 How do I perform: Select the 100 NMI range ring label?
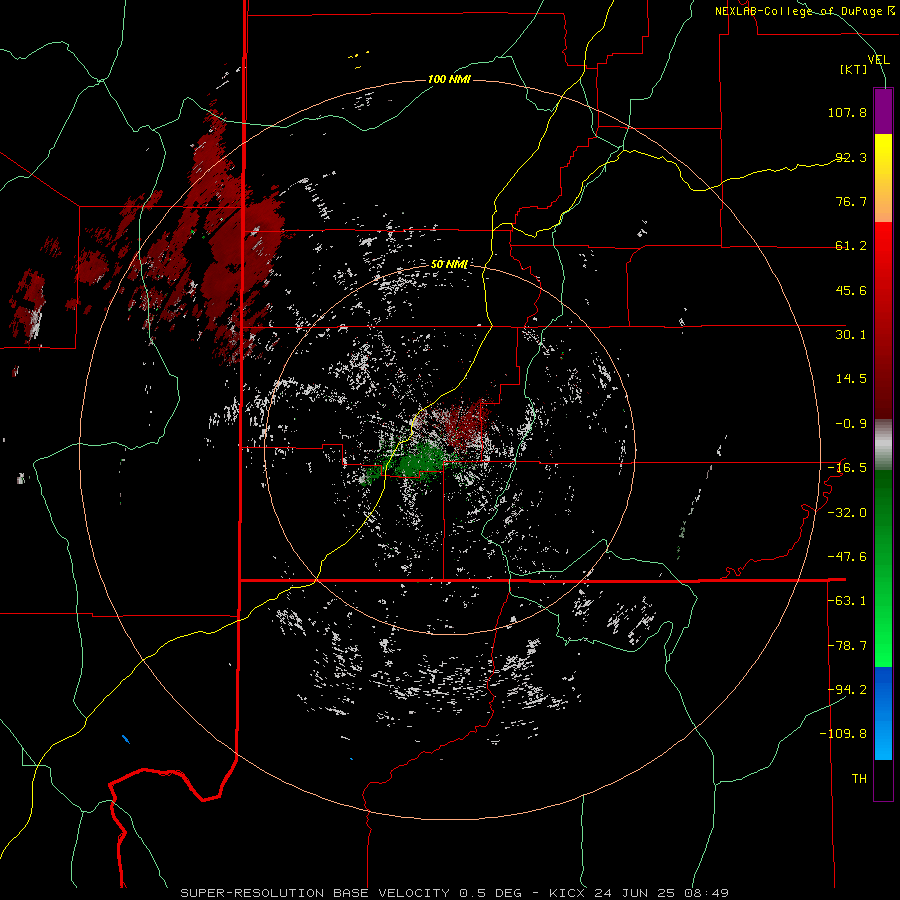point(449,79)
